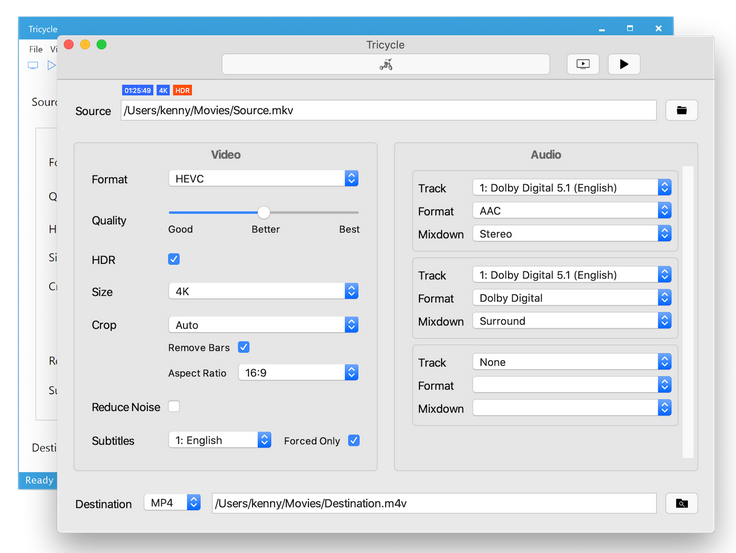Open second audio Track Dolby Digital dropdown
736x553 pixels.
pos(572,275)
